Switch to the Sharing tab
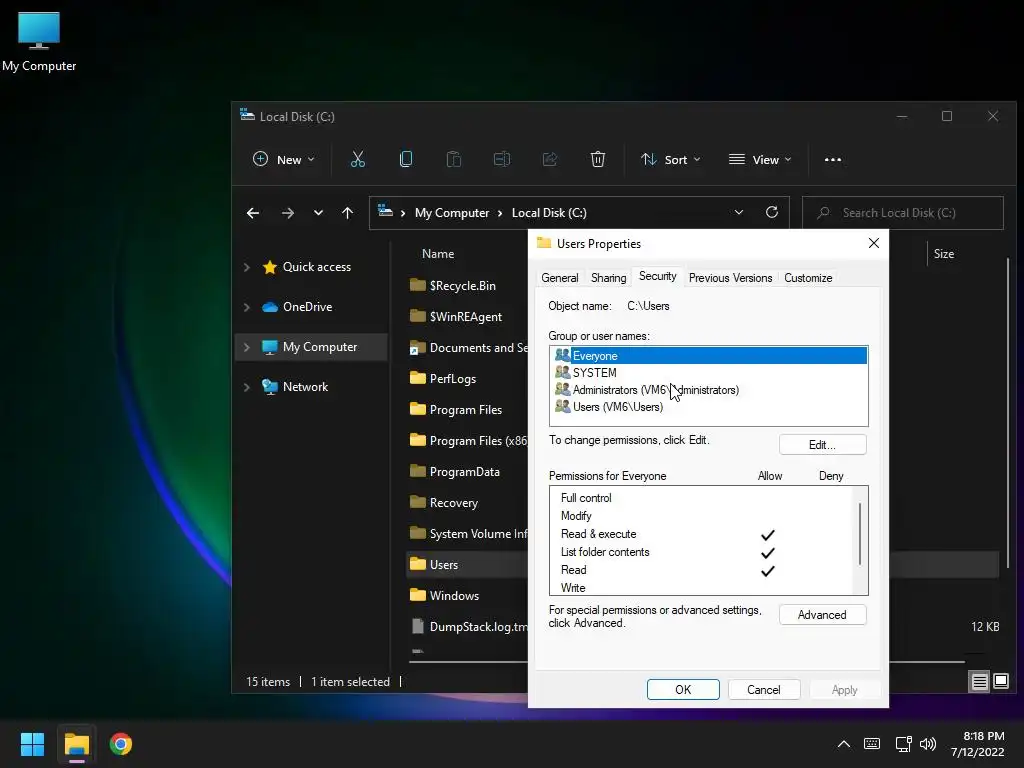The image size is (1024, 768). pyautogui.click(x=609, y=278)
